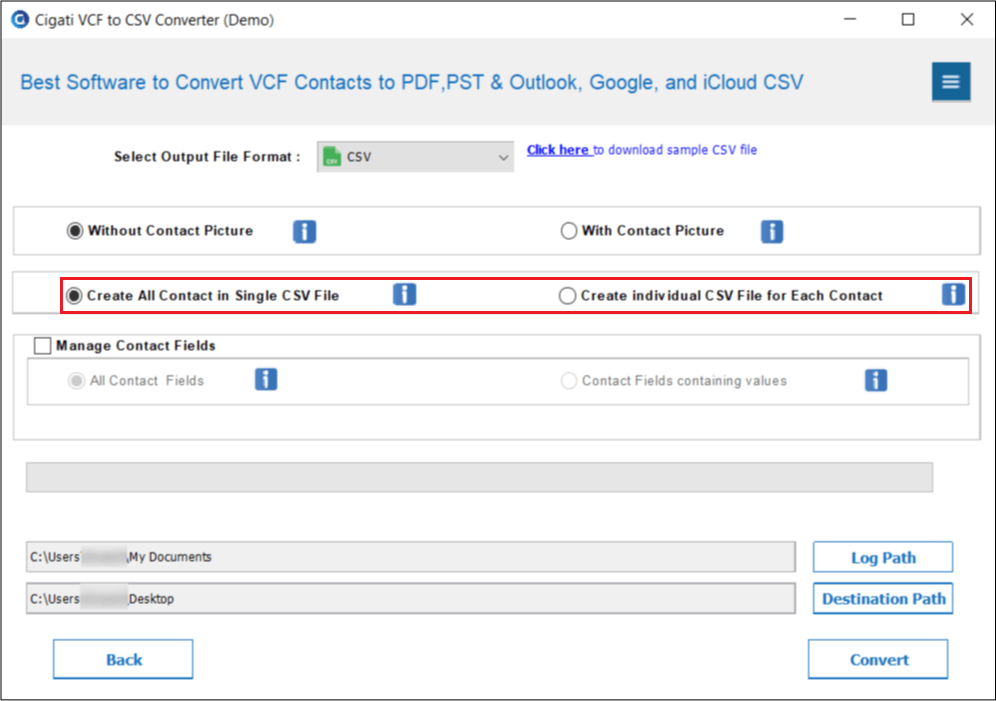996x701 pixels.
Task: Click the conversion progress bar
Action: (480, 477)
